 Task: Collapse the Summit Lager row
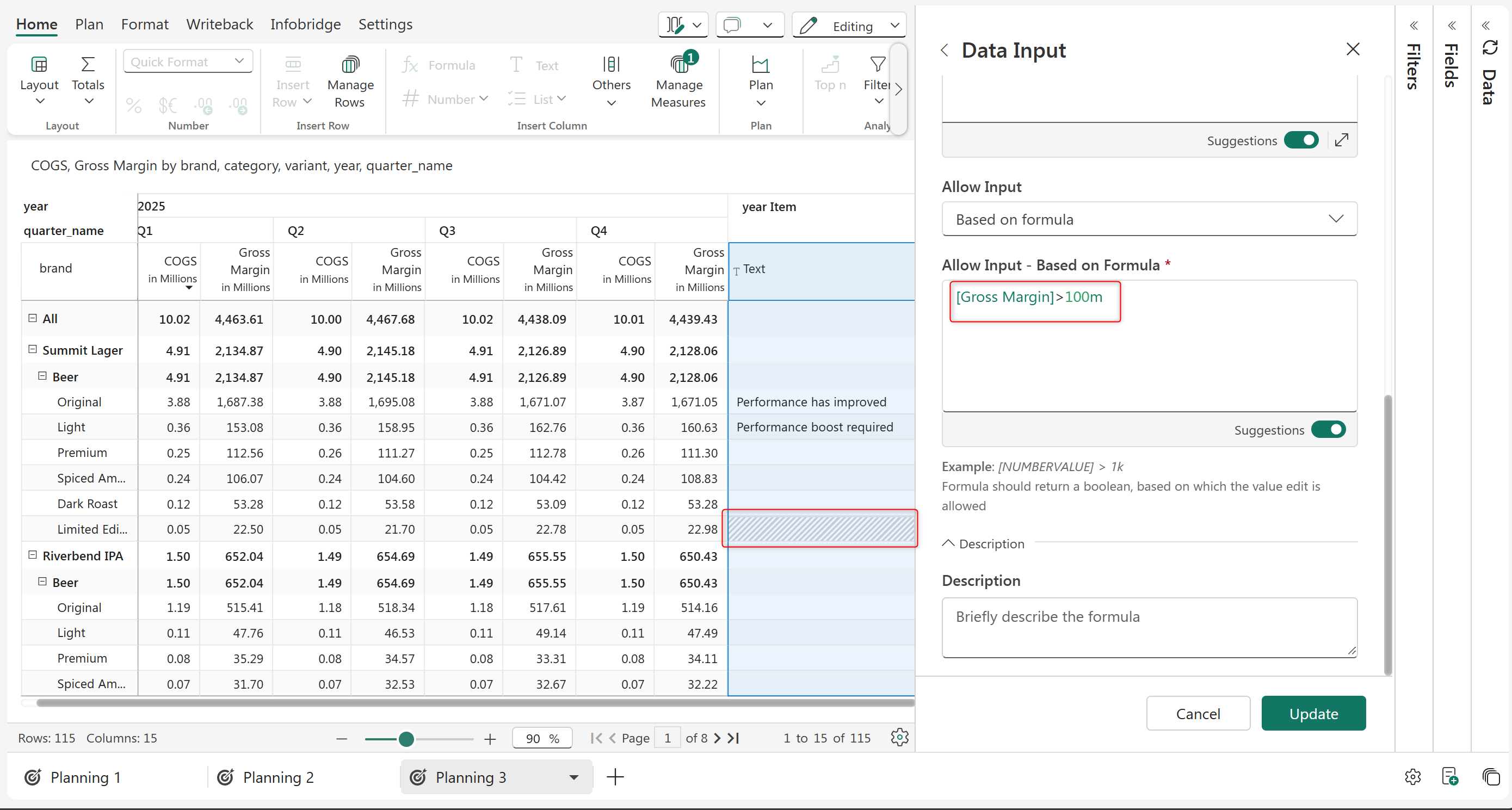pos(33,349)
